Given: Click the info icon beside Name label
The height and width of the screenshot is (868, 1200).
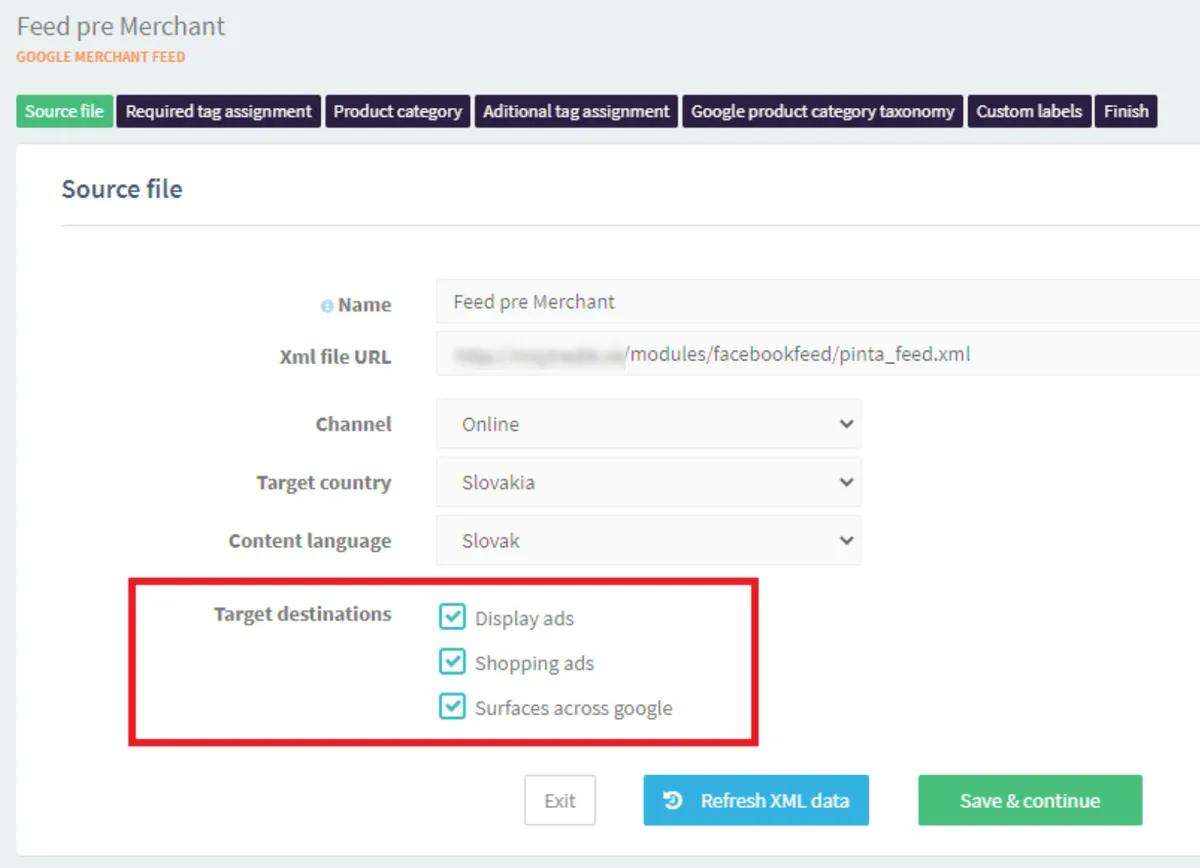Looking at the screenshot, I should coord(326,306).
